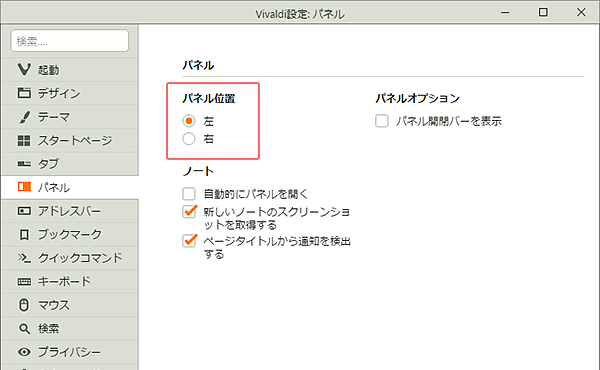
Task: Click the tab icon next to タブ
Action: 24,164
